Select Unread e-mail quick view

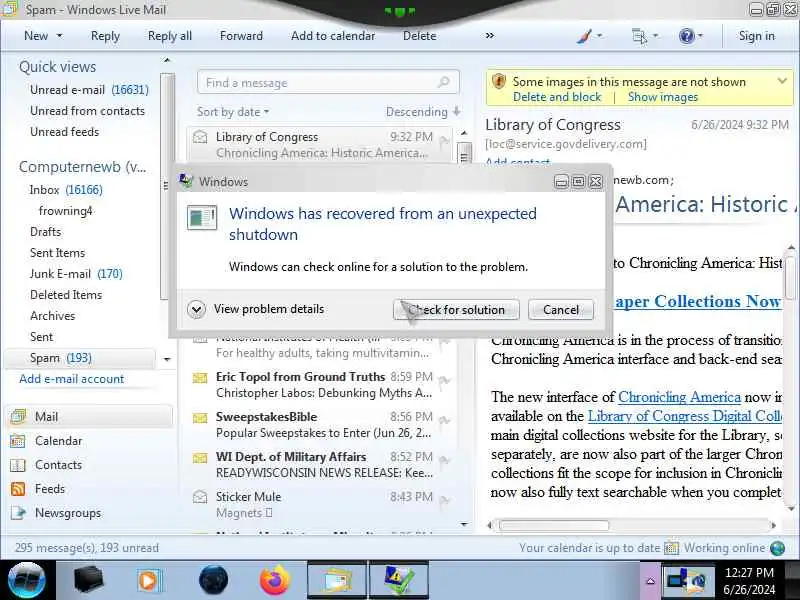(89, 90)
